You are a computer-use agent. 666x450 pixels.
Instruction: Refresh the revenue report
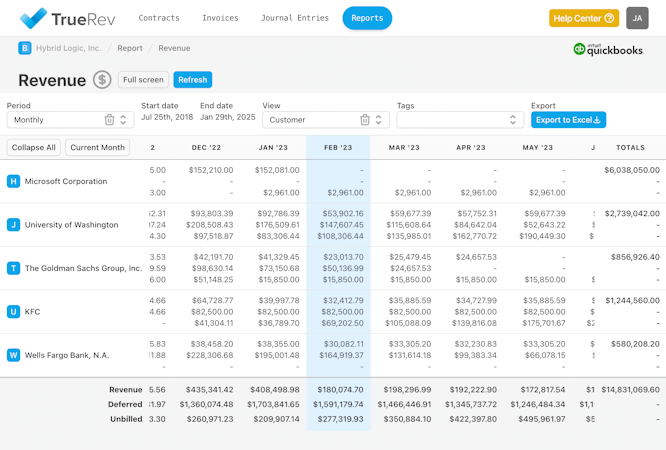pos(192,79)
